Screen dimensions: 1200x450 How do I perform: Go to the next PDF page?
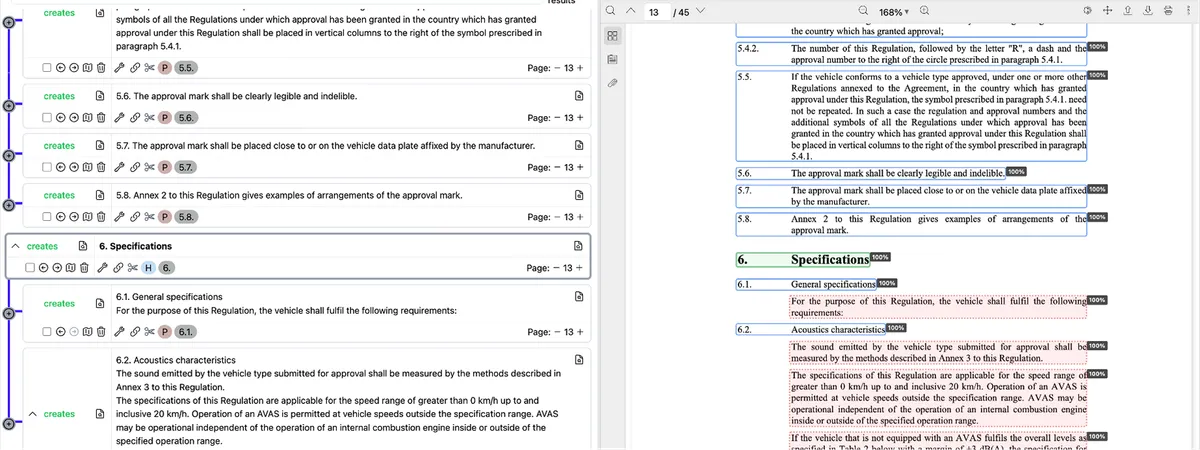[x=699, y=11]
